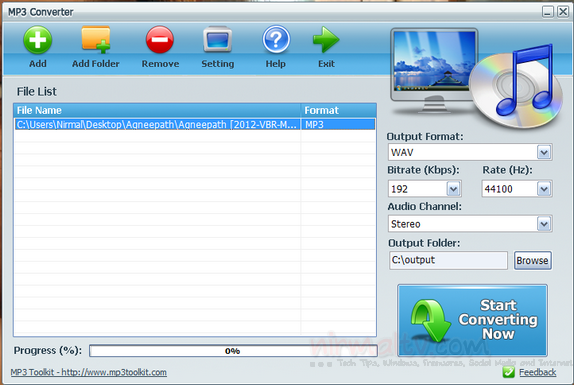
Task: Focus the Output Folder path field
Action: 448,260
